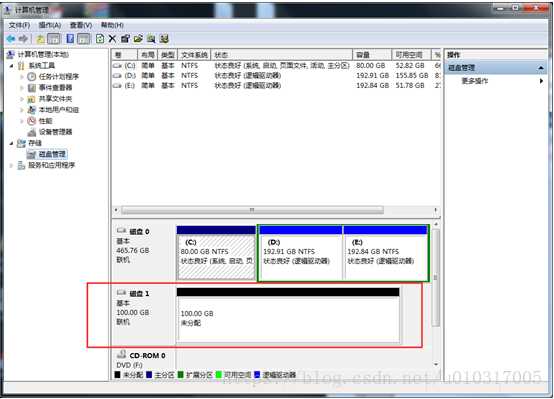Click the open-folder toolbar icon
Screen dimensions: 554x399
[138, 39]
